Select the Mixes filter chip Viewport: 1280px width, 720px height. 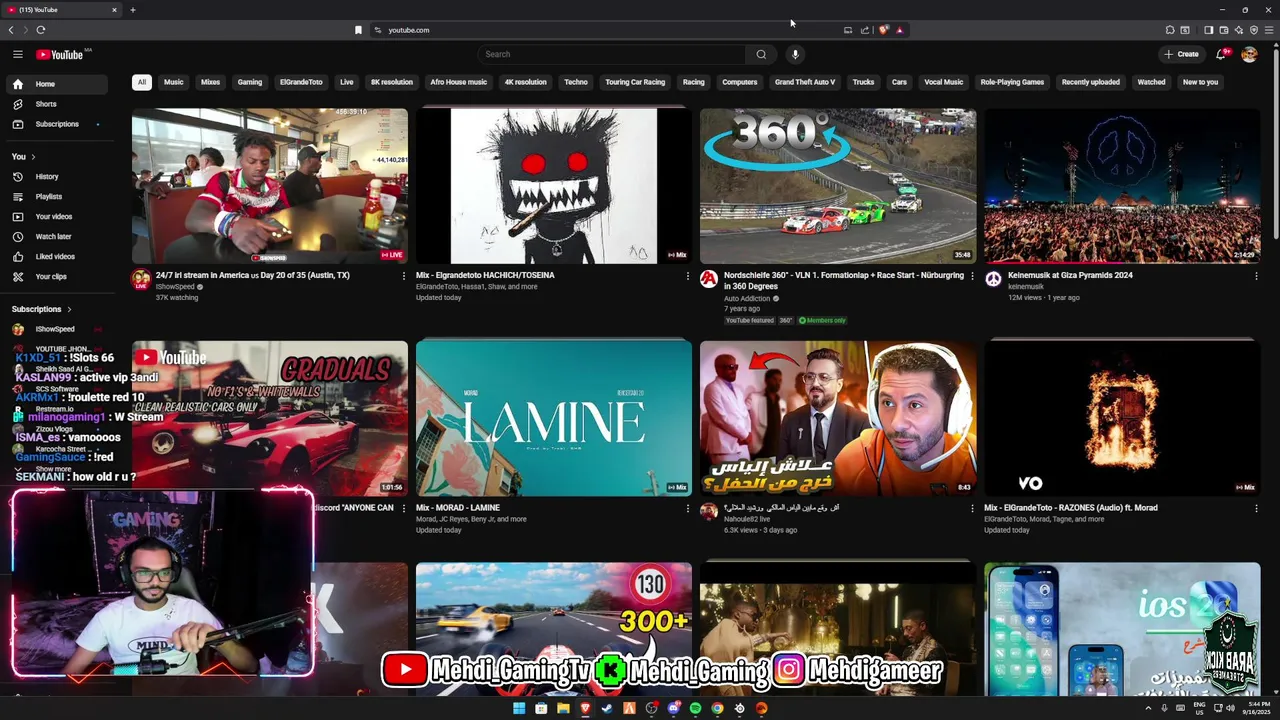210,82
